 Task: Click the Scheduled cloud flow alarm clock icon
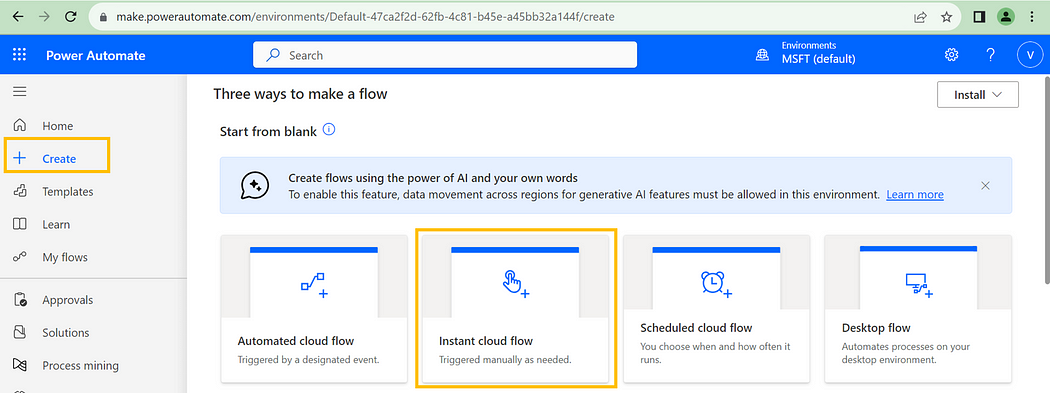pos(716,283)
